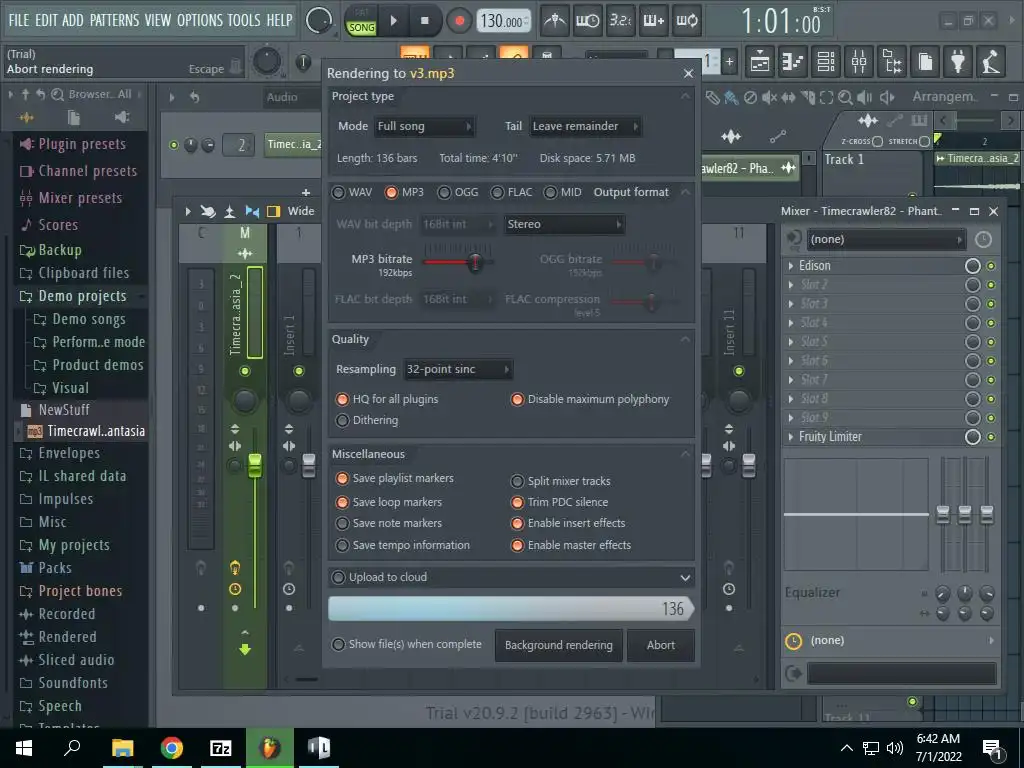1024x768 pixels.
Task: Click the volume speaker tray icon
Action: pyautogui.click(x=895, y=748)
